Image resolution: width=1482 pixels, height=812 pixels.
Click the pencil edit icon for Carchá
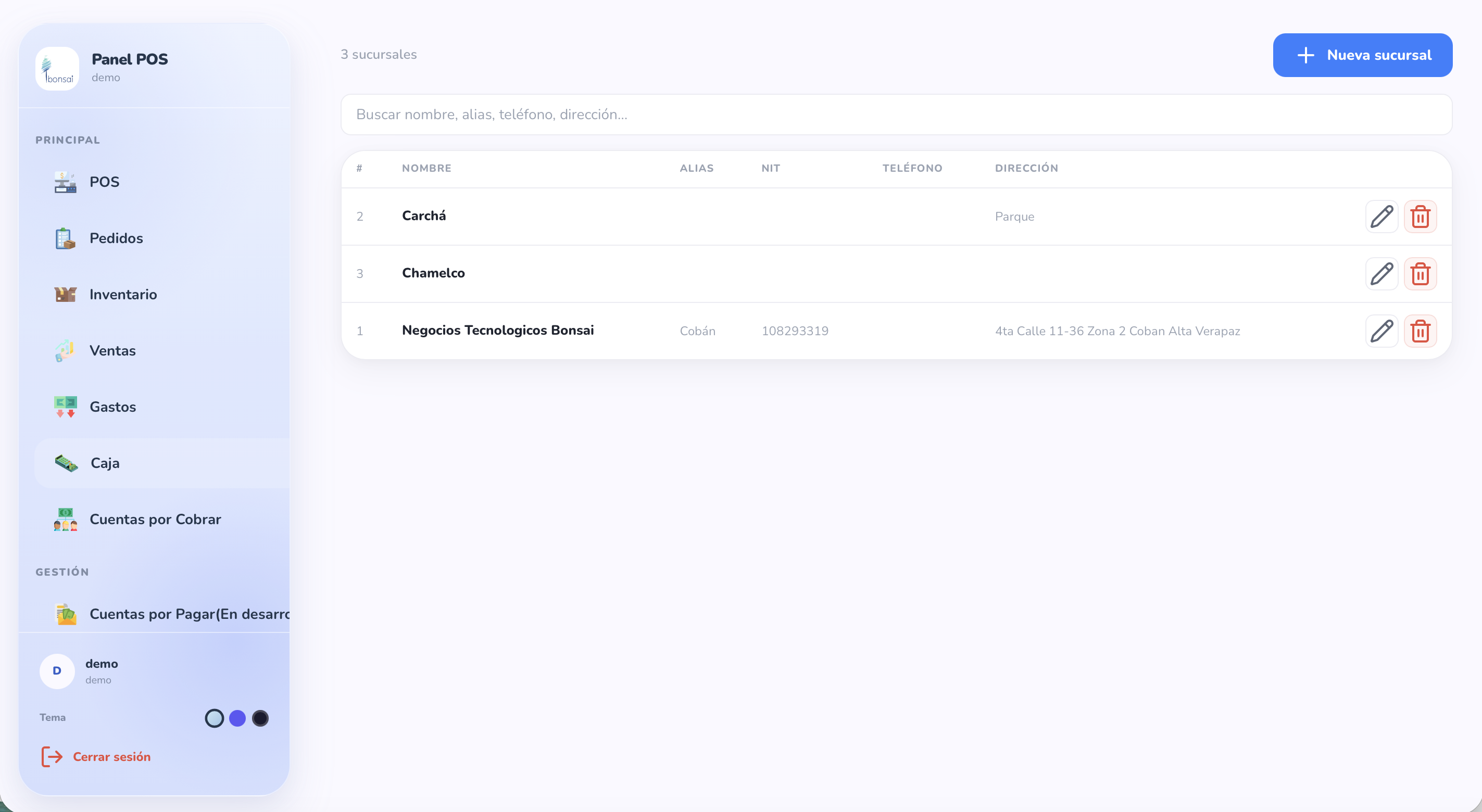[x=1381, y=217]
